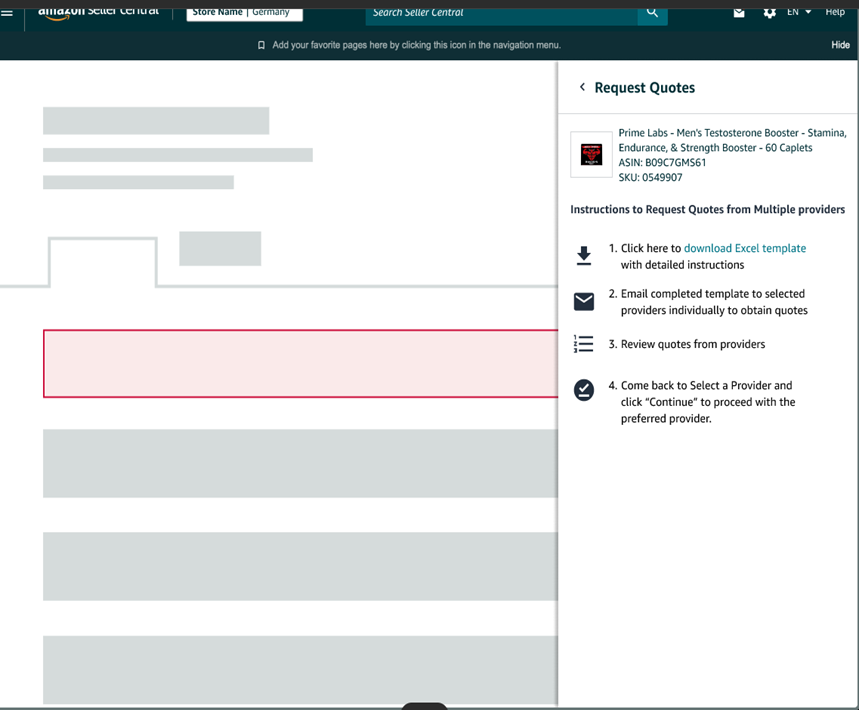Hide the favorites bar
Viewport: 859px width, 710px height.
[840, 45]
